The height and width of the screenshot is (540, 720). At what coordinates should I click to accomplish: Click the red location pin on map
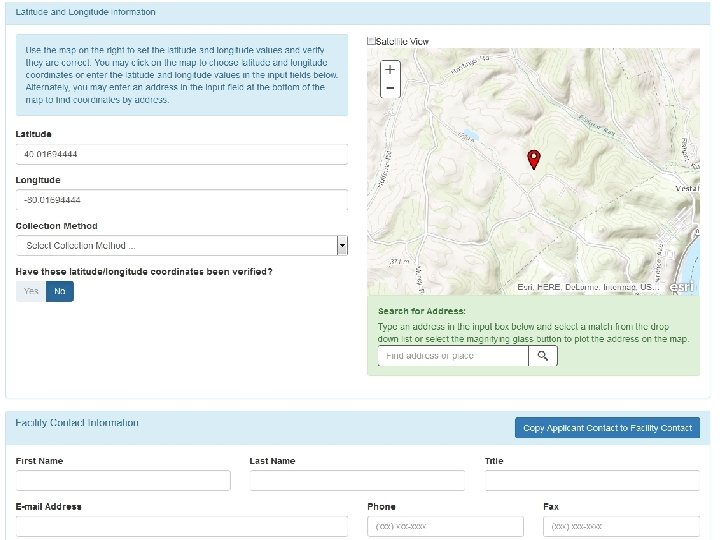(x=534, y=159)
